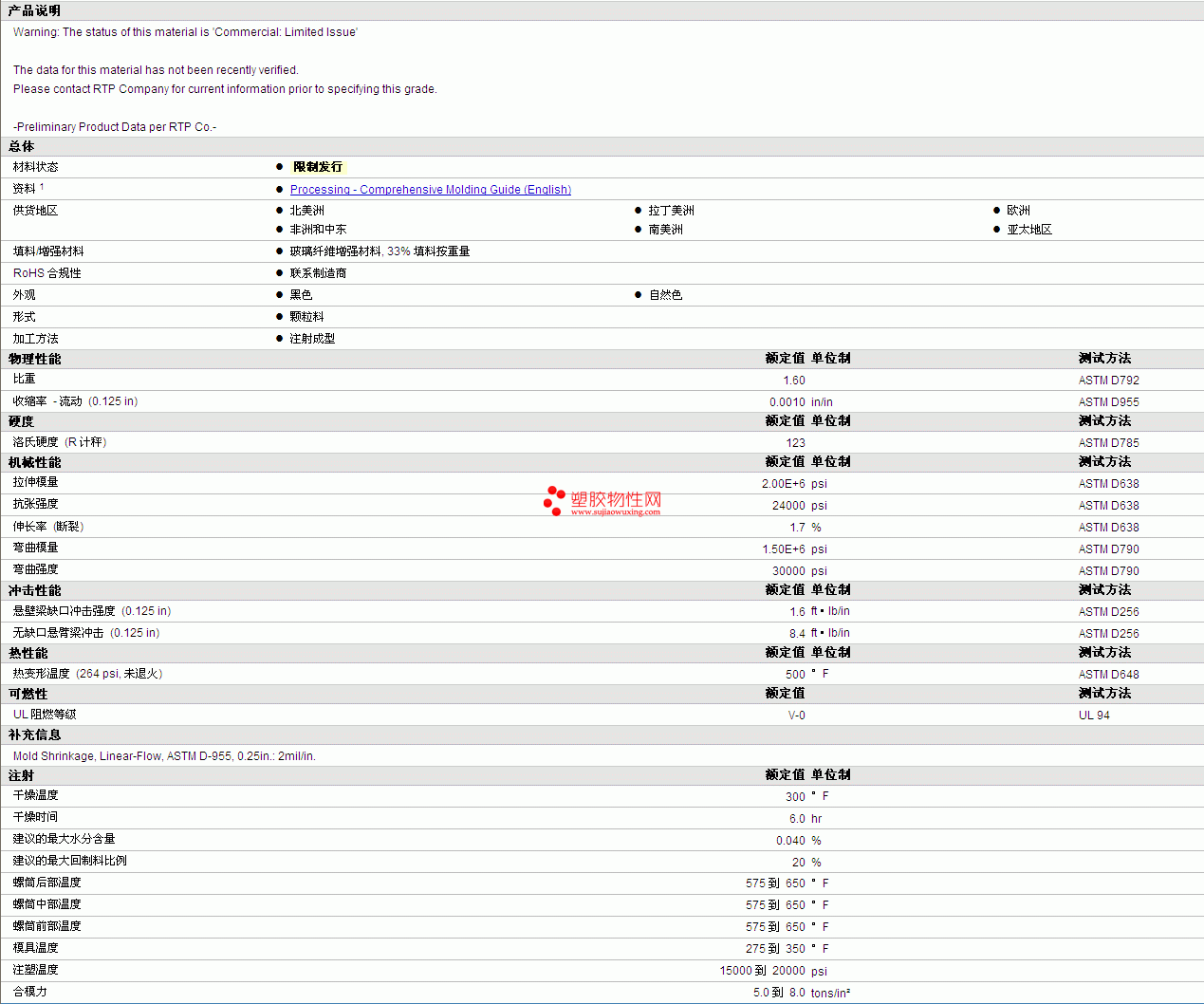Click the Commercial: Limited Issue warning line

[185, 32]
